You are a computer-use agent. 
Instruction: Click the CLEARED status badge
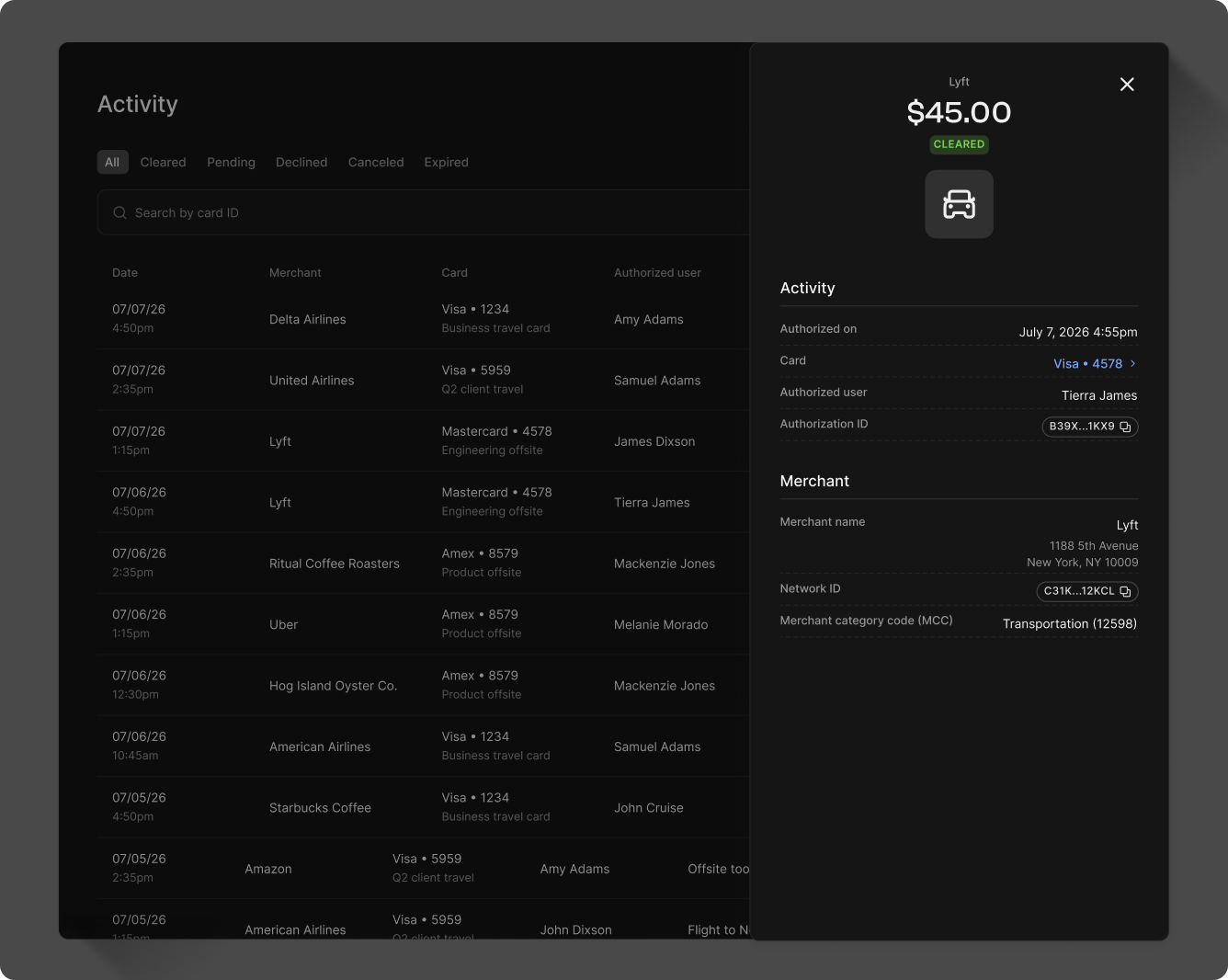(x=959, y=144)
